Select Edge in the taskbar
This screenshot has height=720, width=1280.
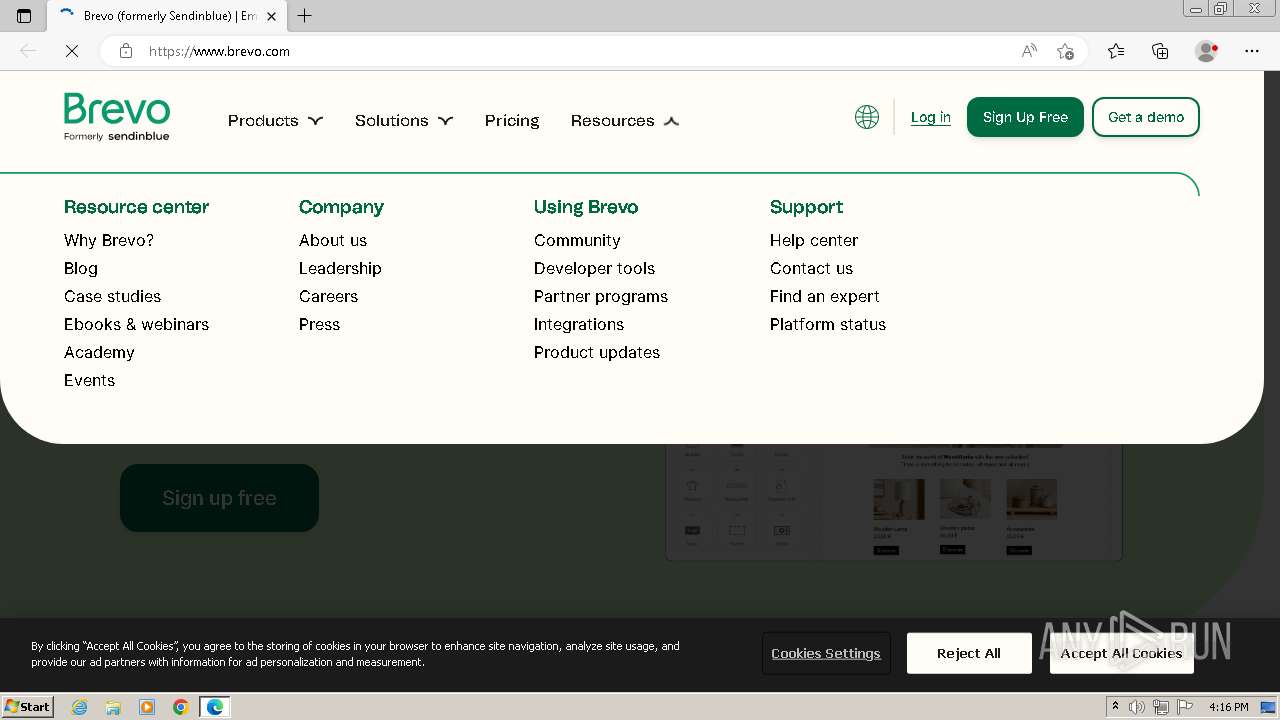215,707
